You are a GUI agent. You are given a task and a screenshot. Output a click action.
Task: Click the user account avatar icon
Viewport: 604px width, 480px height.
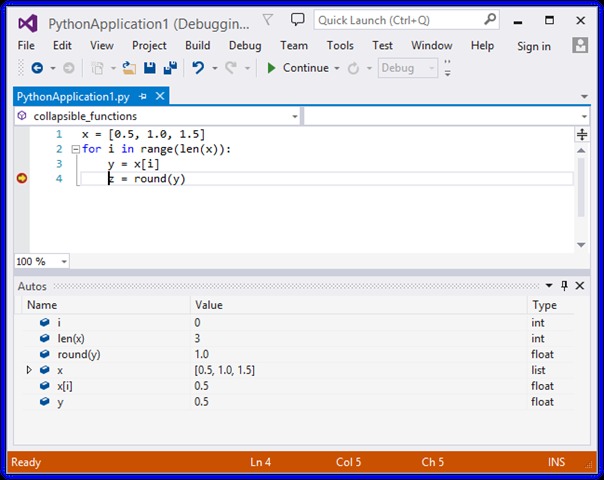[579, 45]
